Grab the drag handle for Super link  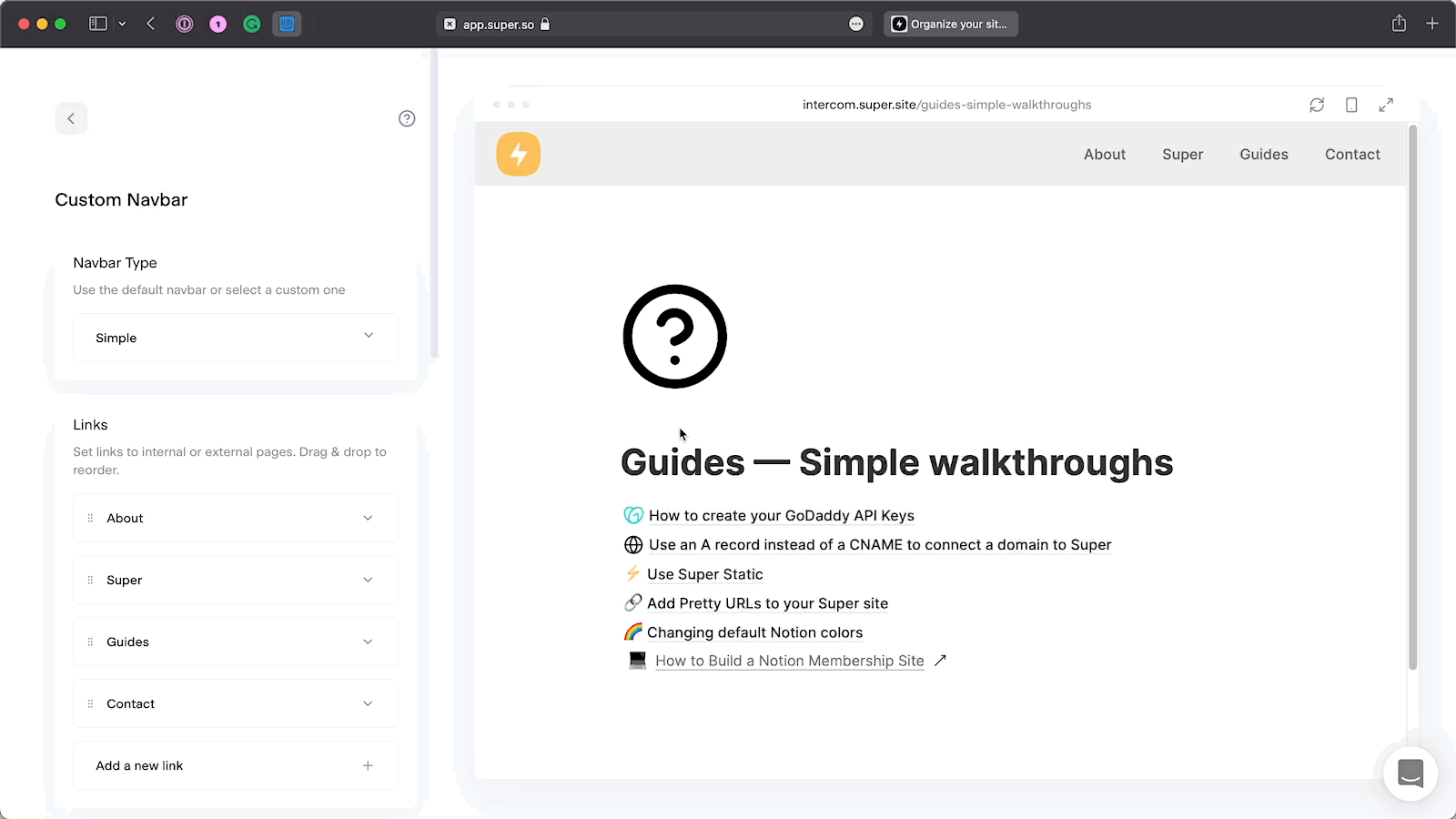(x=90, y=580)
